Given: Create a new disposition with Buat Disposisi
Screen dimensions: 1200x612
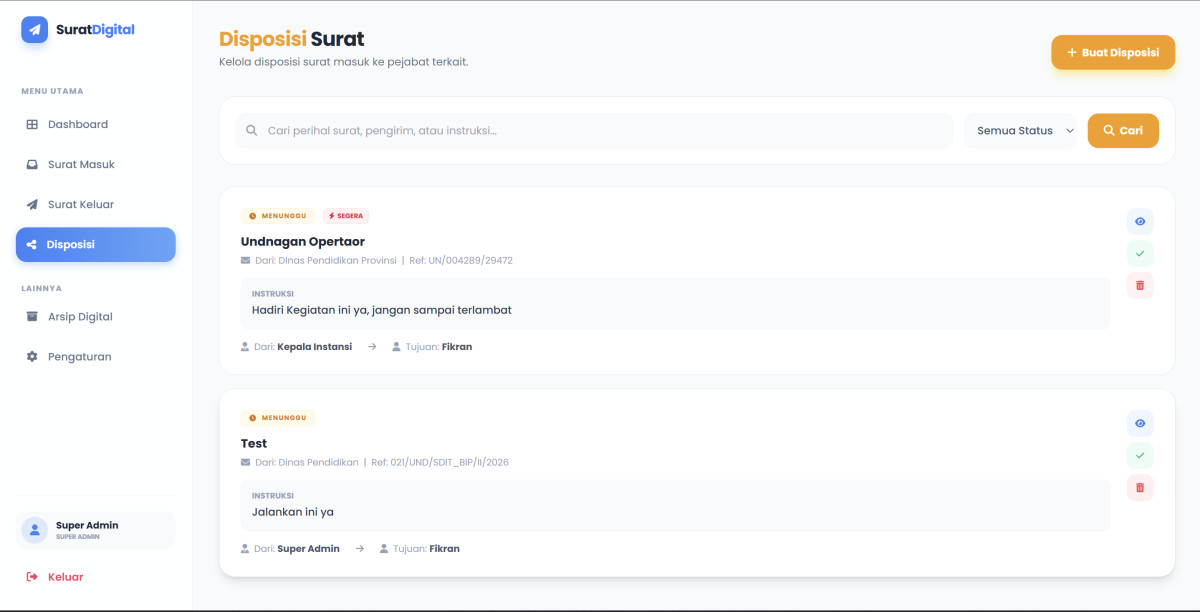Looking at the screenshot, I should pos(1113,53).
